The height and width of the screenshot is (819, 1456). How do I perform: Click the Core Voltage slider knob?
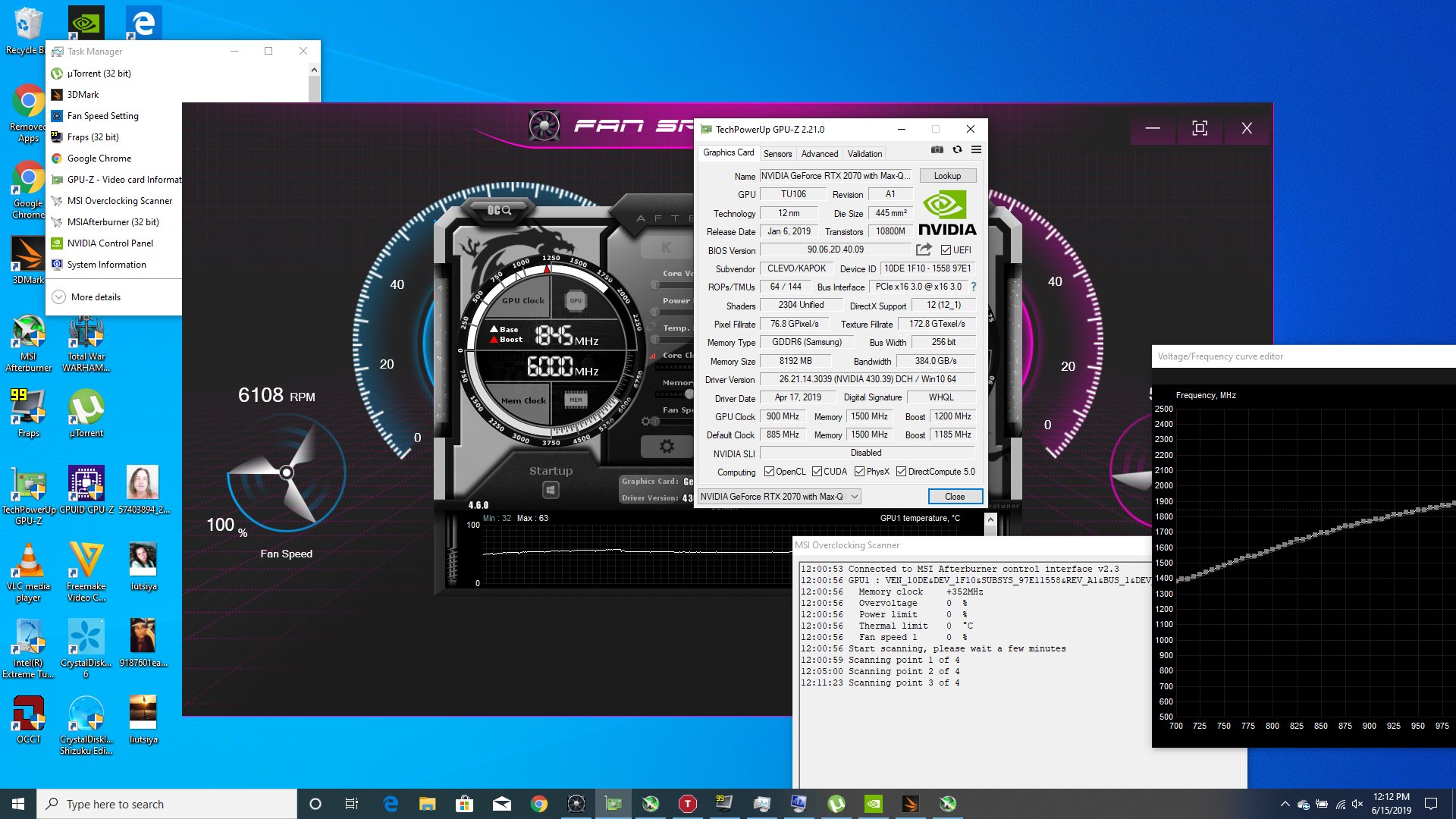pyautogui.click(x=655, y=284)
